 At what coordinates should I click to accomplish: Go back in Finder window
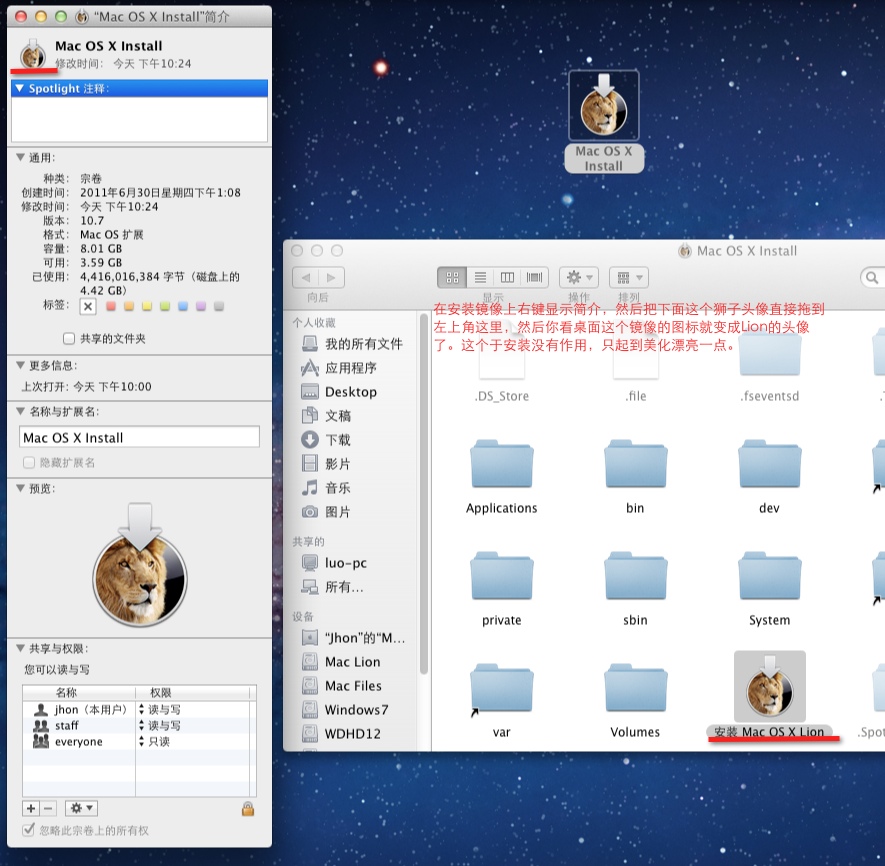[305, 277]
